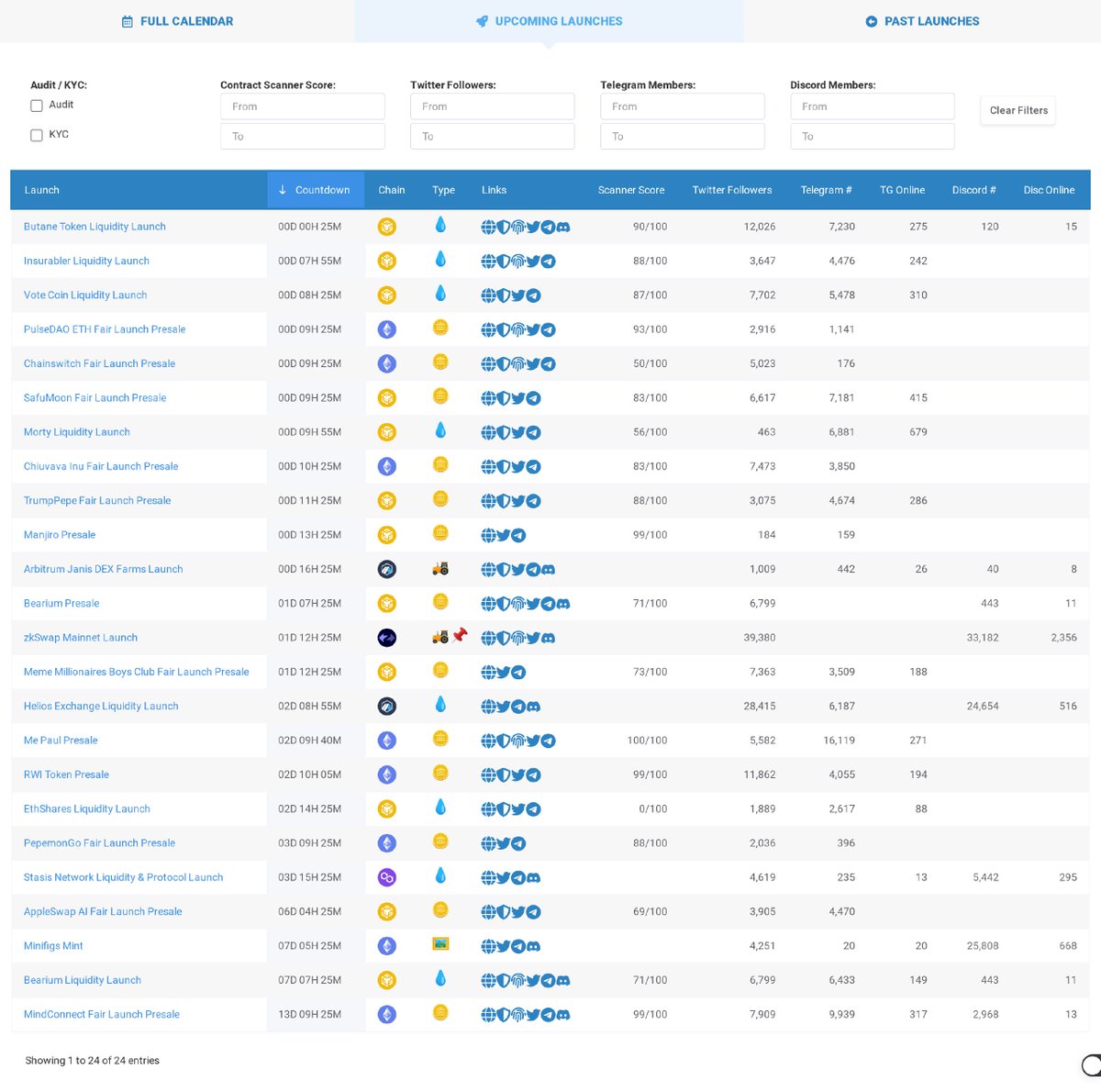The height and width of the screenshot is (1092, 1101).
Task: Open TrumpPepe Fair Launch Presale link
Action: (x=97, y=501)
